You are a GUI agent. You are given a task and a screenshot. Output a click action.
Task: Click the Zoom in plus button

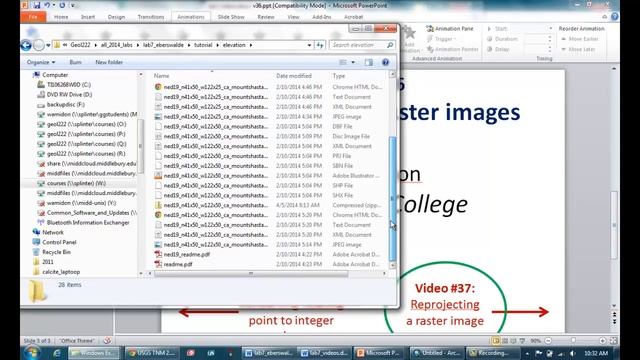(602, 340)
